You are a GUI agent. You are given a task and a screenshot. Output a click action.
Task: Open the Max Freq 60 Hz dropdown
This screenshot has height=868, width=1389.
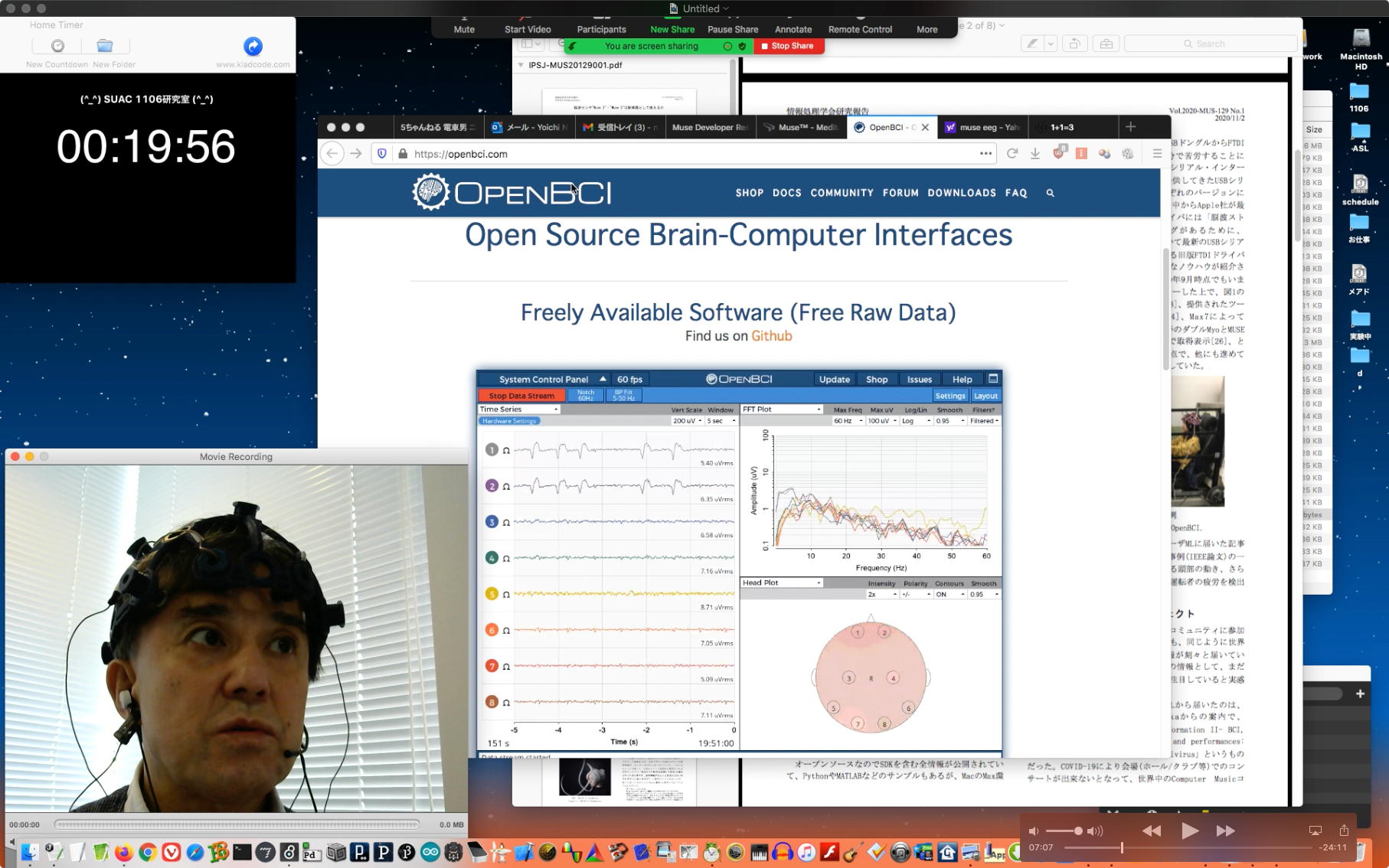click(x=848, y=421)
